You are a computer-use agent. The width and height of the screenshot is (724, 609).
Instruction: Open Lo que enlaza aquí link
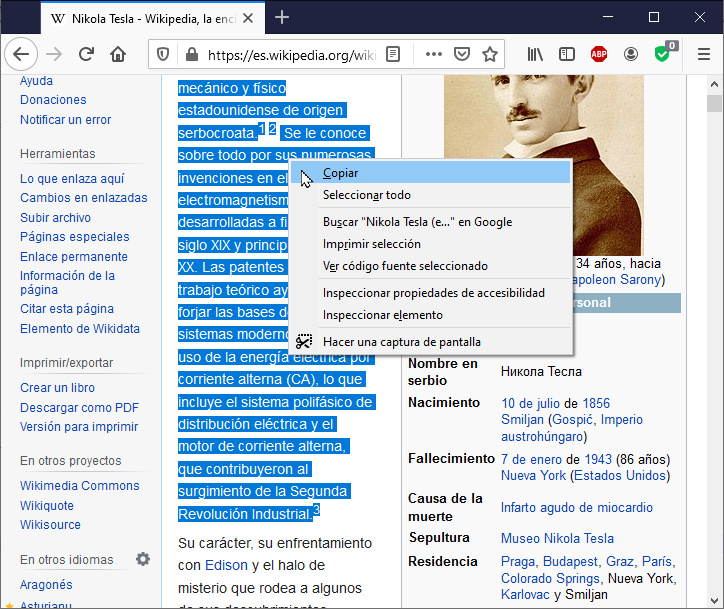coord(72,179)
